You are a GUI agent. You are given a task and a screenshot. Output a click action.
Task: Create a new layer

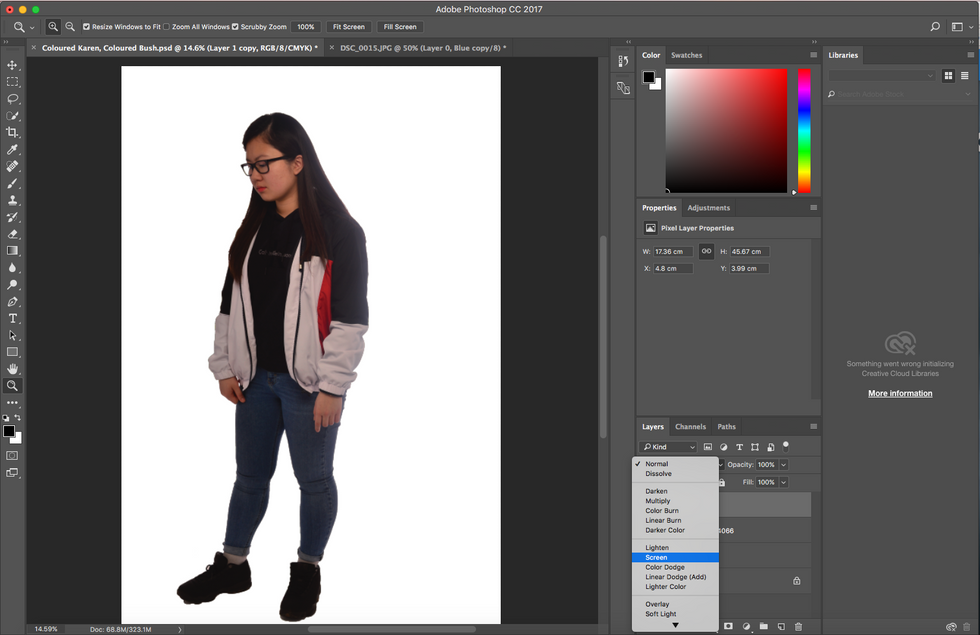click(x=781, y=626)
